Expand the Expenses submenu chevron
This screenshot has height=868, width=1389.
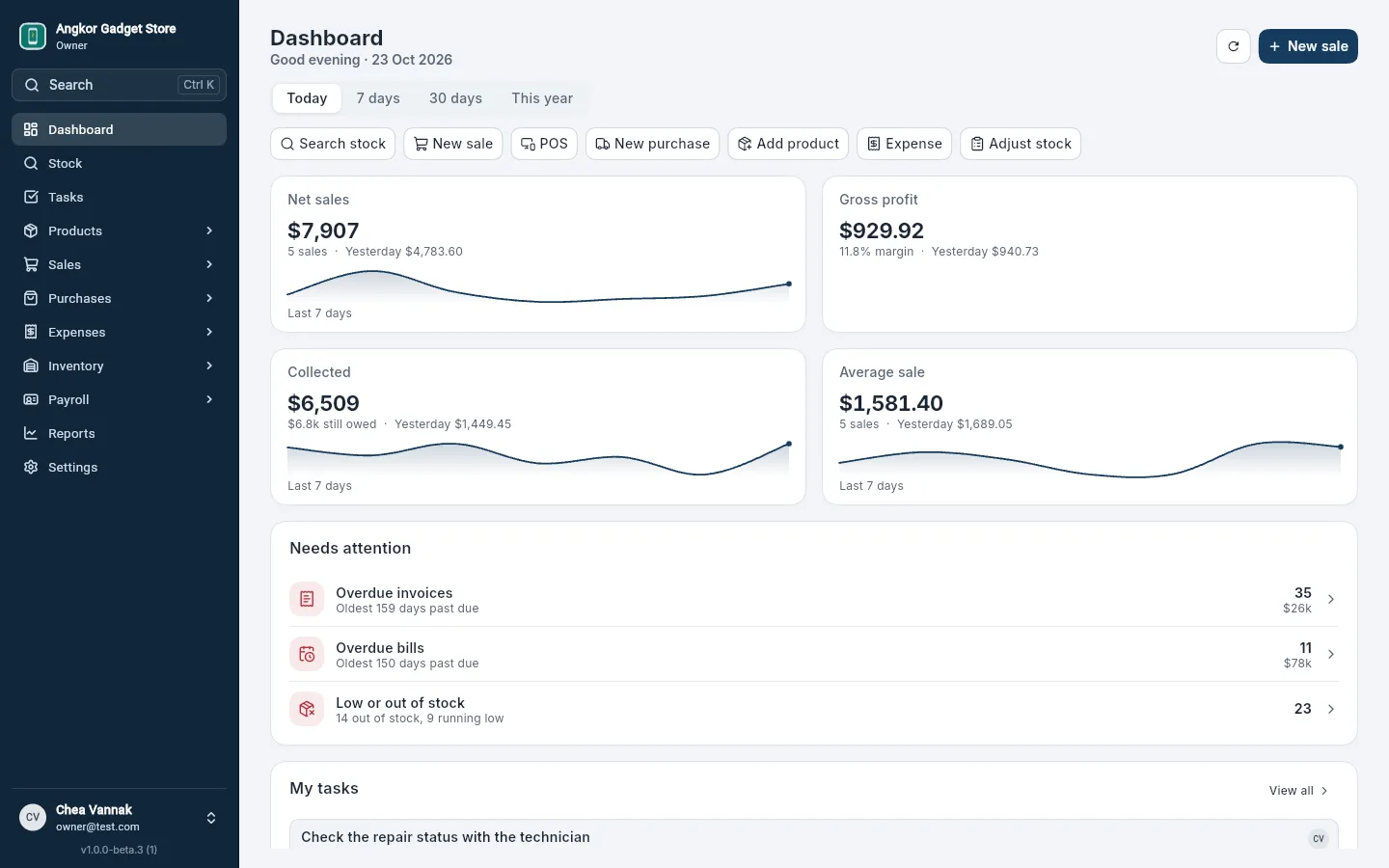pyautogui.click(x=209, y=332)
